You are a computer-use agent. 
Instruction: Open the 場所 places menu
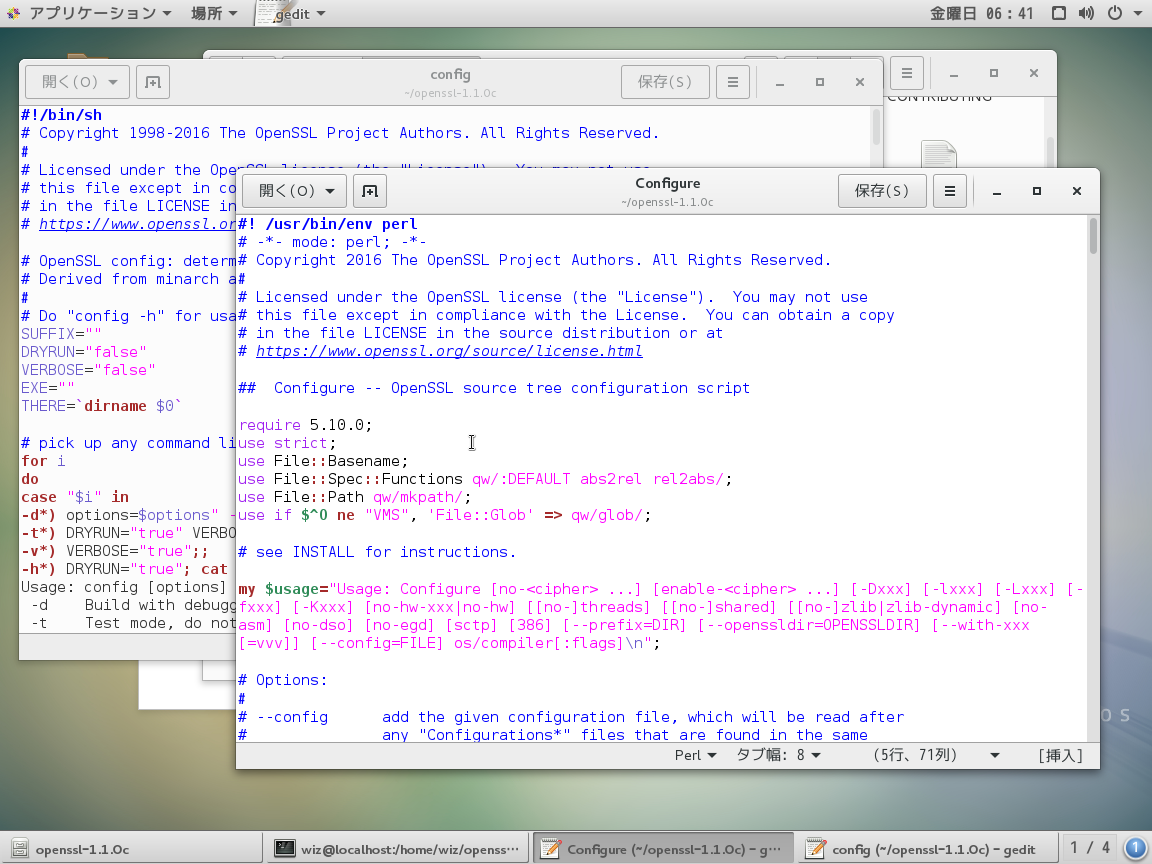tap(214, 13)
